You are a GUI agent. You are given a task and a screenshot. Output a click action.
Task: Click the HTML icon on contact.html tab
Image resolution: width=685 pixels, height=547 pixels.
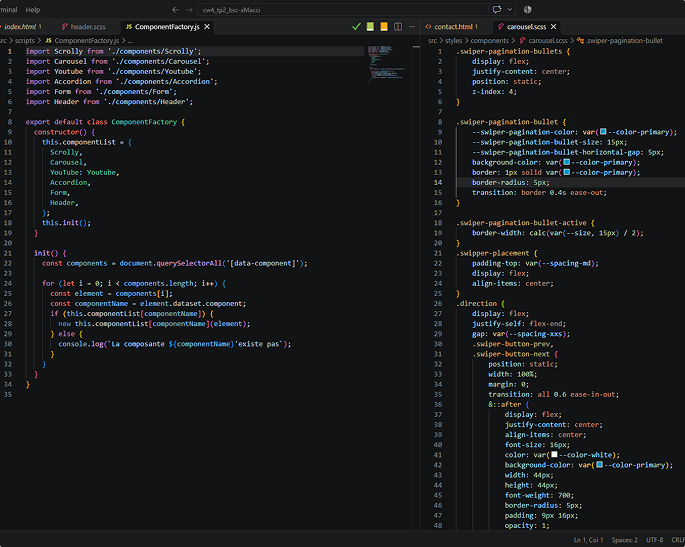point(428,27)
